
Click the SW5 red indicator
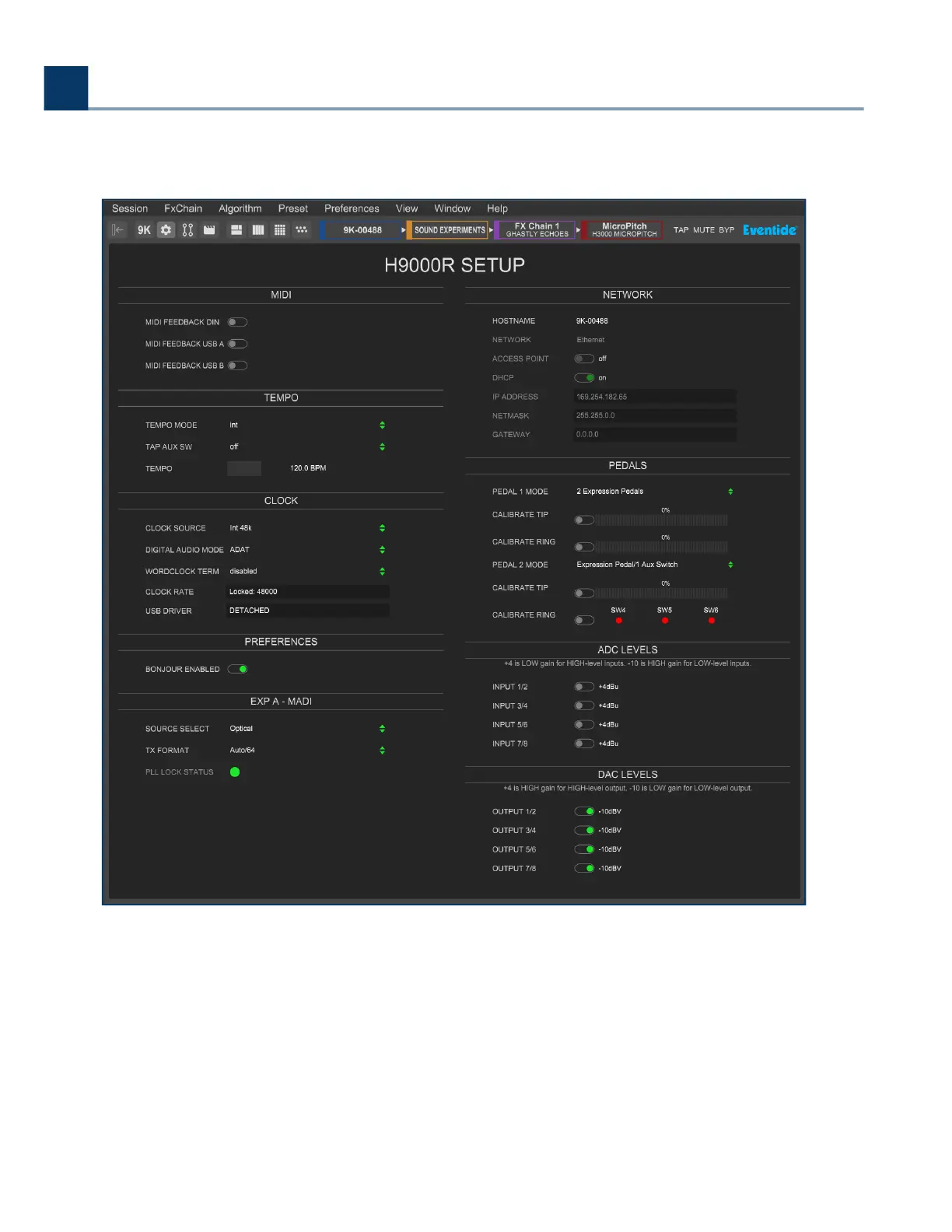[x=664, y=621]
